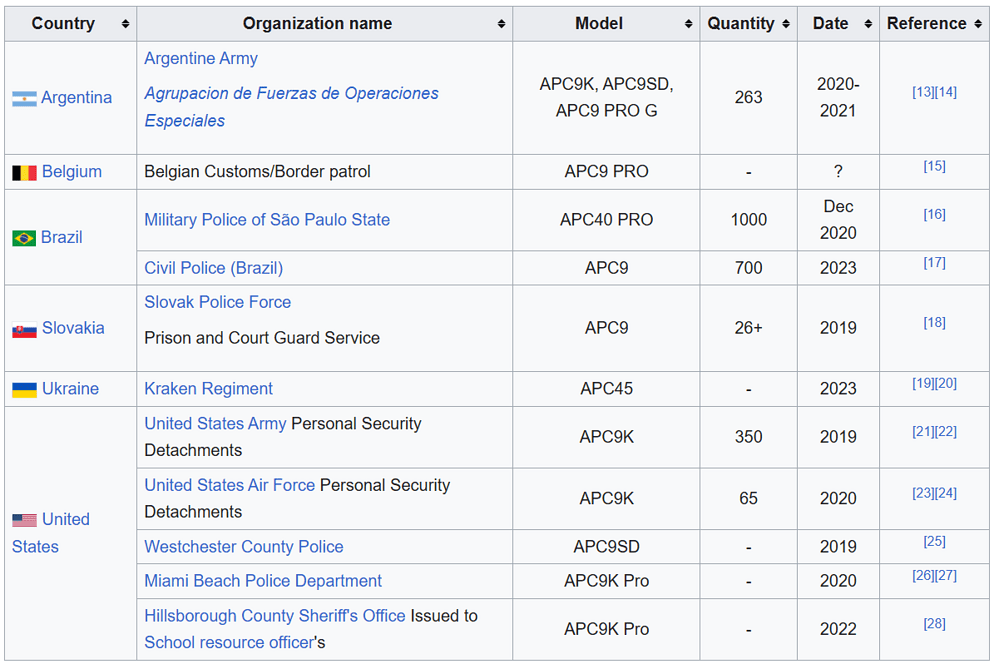This screenshot has width=999, height=664.
Task: Open Hillsborough County Sheriff's Office link
Action: 275,616
